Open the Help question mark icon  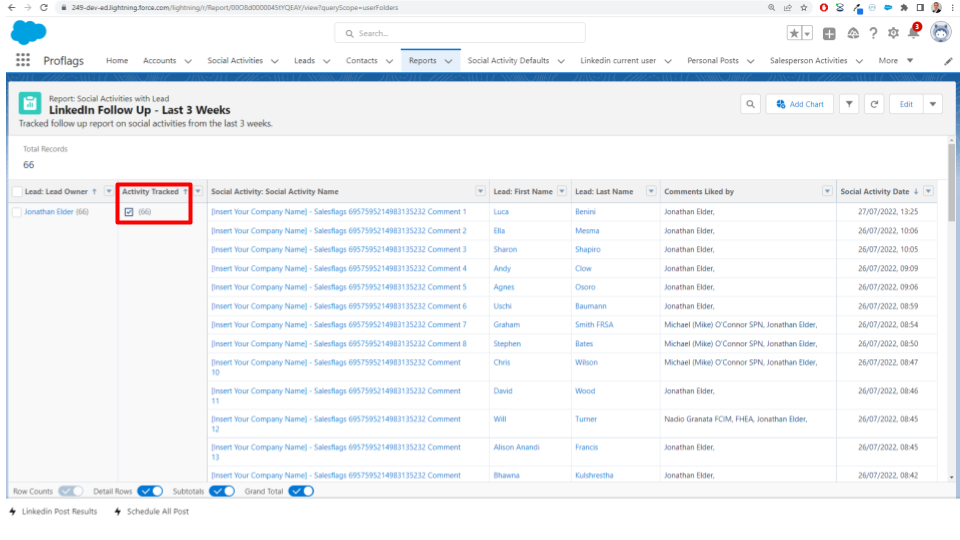coord(873,33)
